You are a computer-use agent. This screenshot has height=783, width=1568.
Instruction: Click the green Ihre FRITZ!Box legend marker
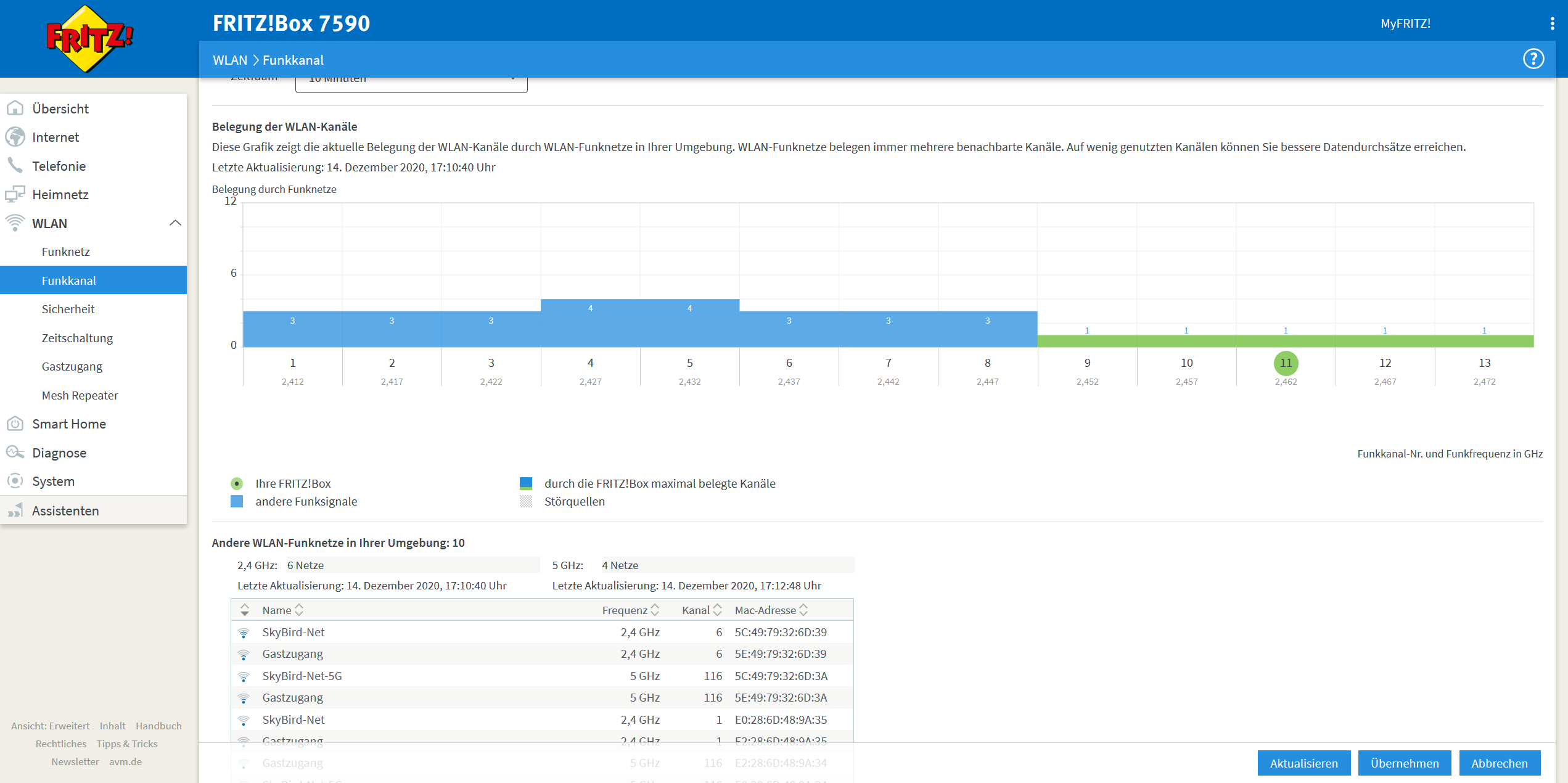click(x=237, y=483)
